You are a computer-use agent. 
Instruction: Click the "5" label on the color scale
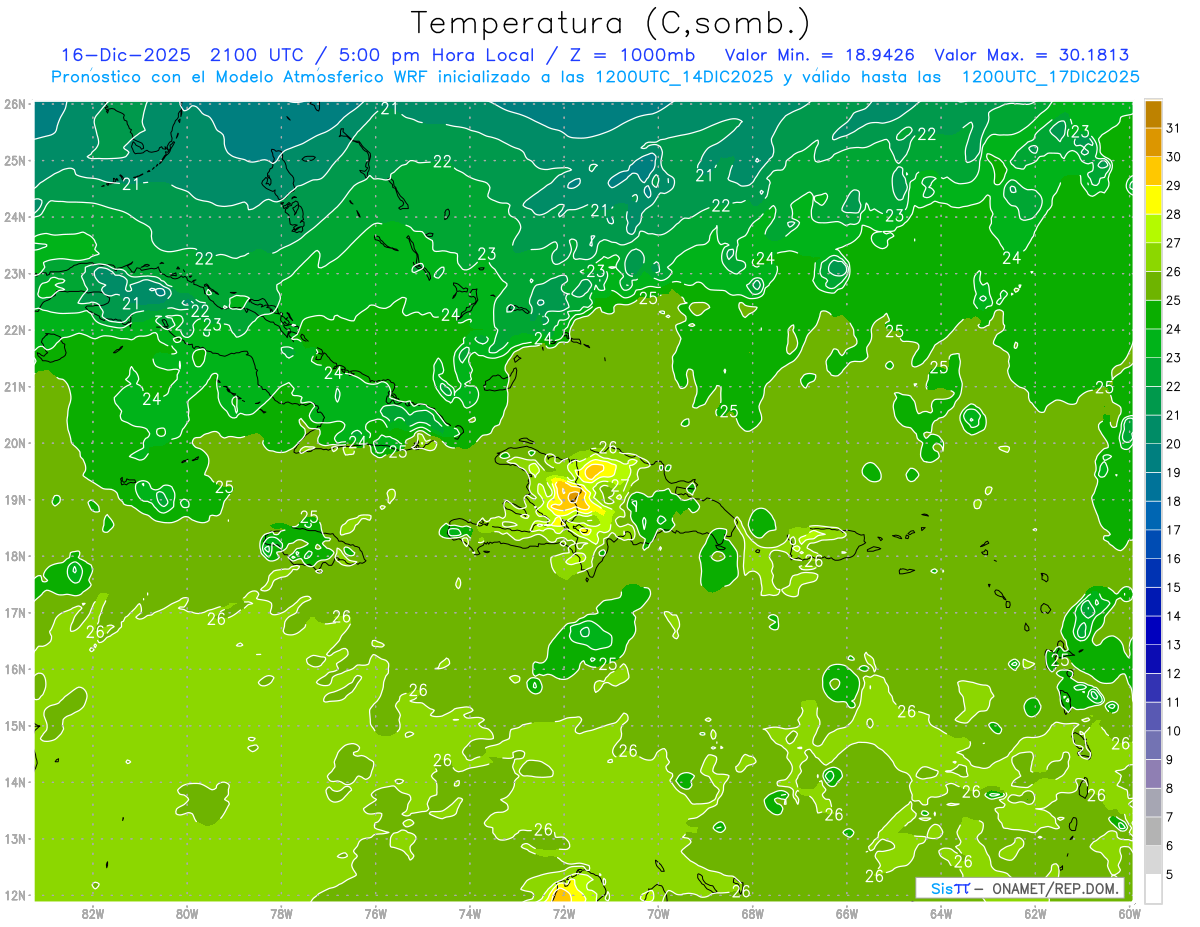(1170, 874)
